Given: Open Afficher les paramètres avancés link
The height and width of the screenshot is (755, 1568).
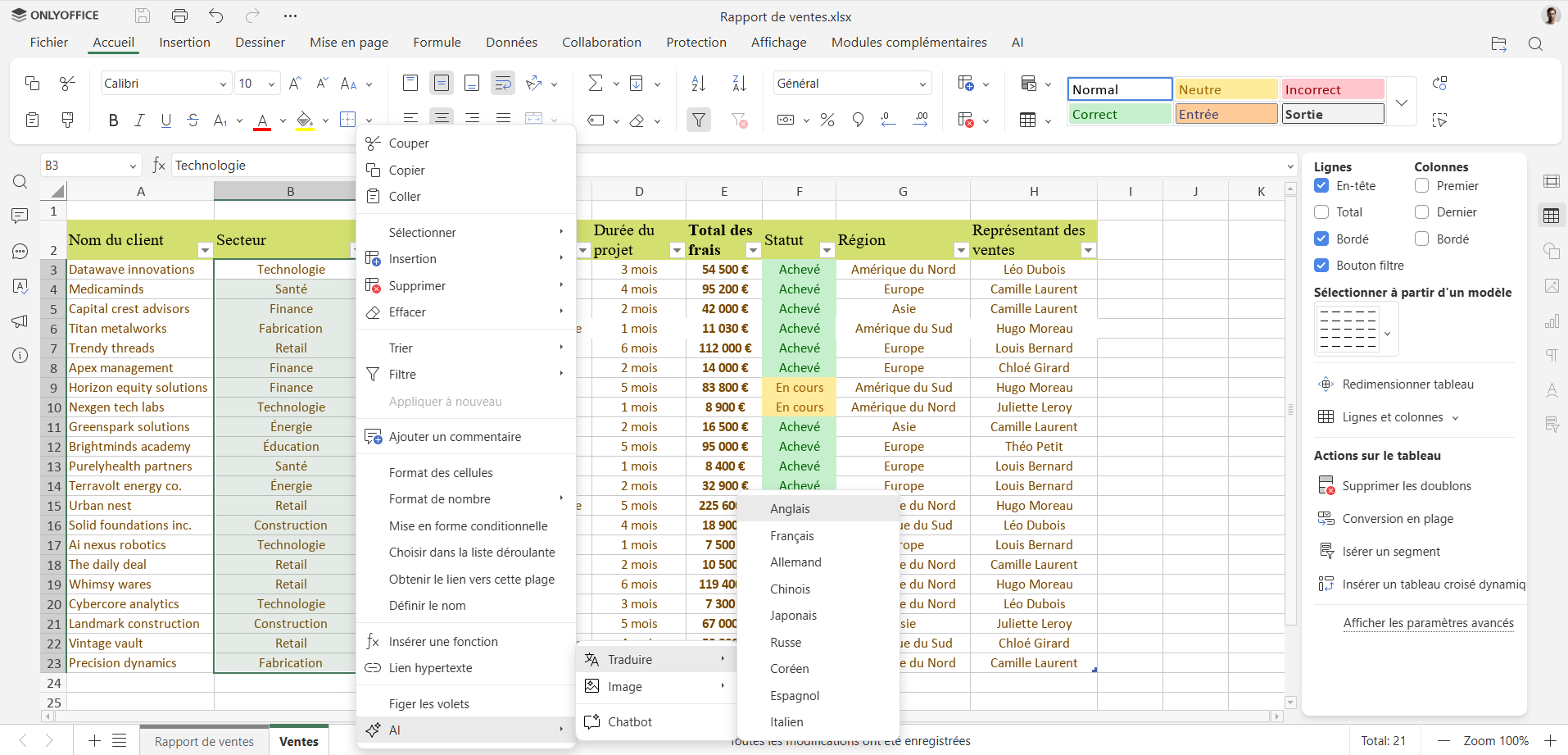Looking at the screenshot, I should (1428, 623).
